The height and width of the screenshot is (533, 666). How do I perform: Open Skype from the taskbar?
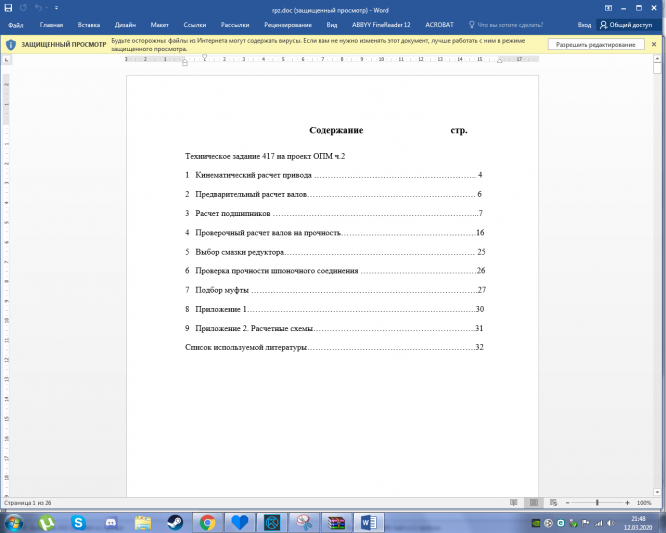(78, 522)
